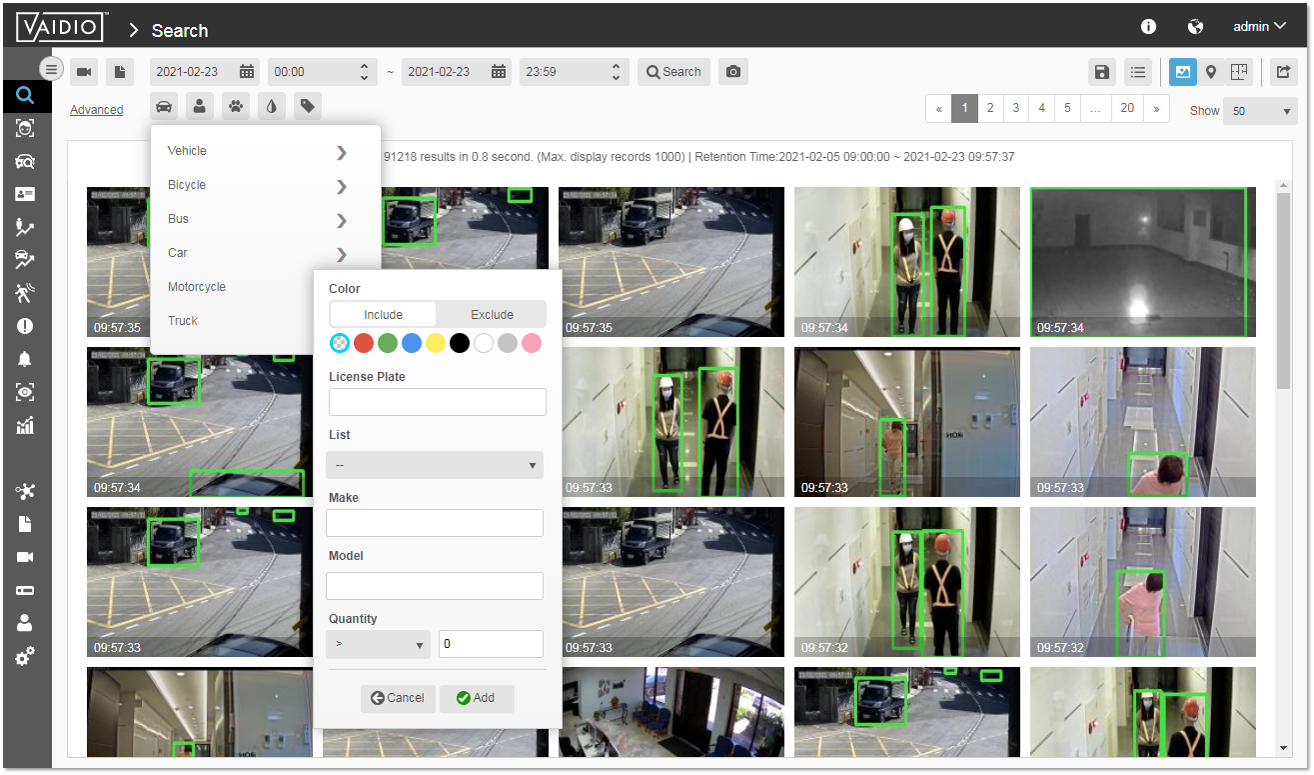Open the Quantity operator dropdown
Screen dimensions: 1314x775
tap(378, 644)
